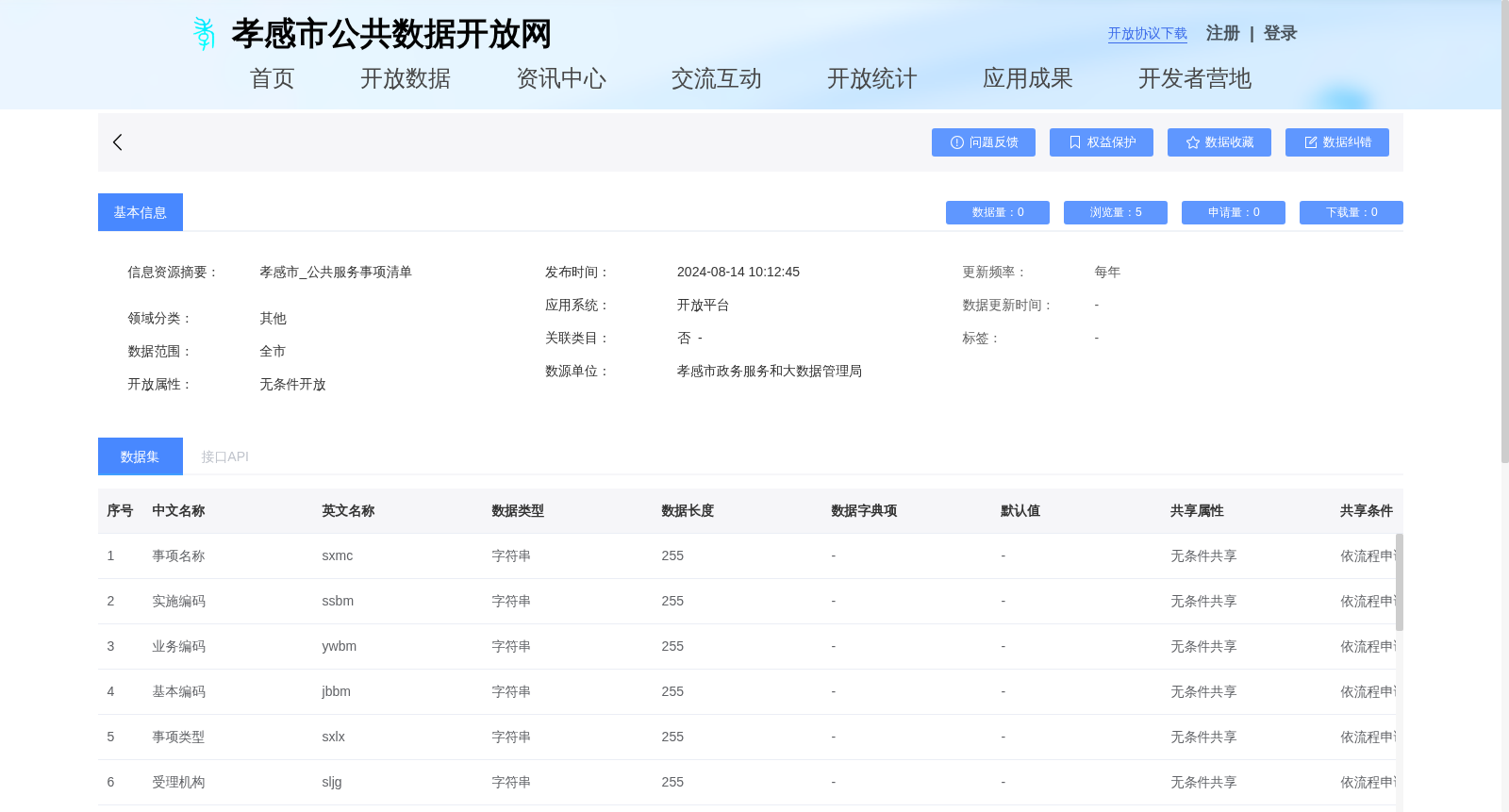The width and height of the screenshot is (1509, 812).
Task: Open the 首页 navigation menu
Action: pos(273,78)
